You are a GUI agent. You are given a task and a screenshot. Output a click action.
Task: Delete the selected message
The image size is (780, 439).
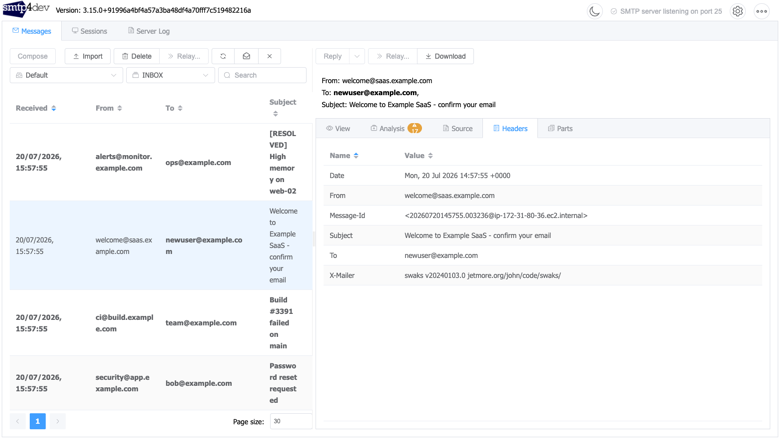pyautogui.click(x=136, y=56)
